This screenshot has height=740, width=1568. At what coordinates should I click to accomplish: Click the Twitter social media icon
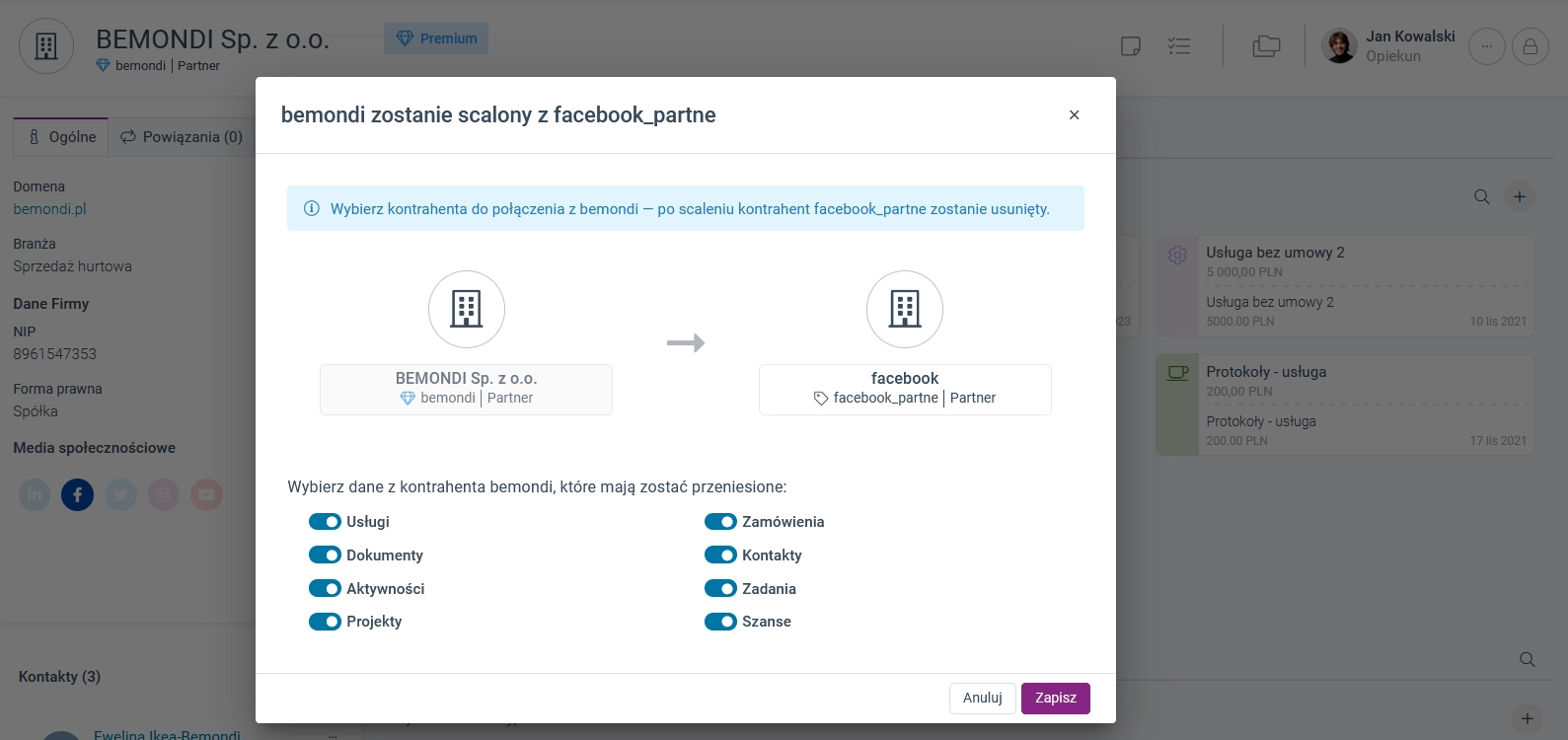coord(121,494)
